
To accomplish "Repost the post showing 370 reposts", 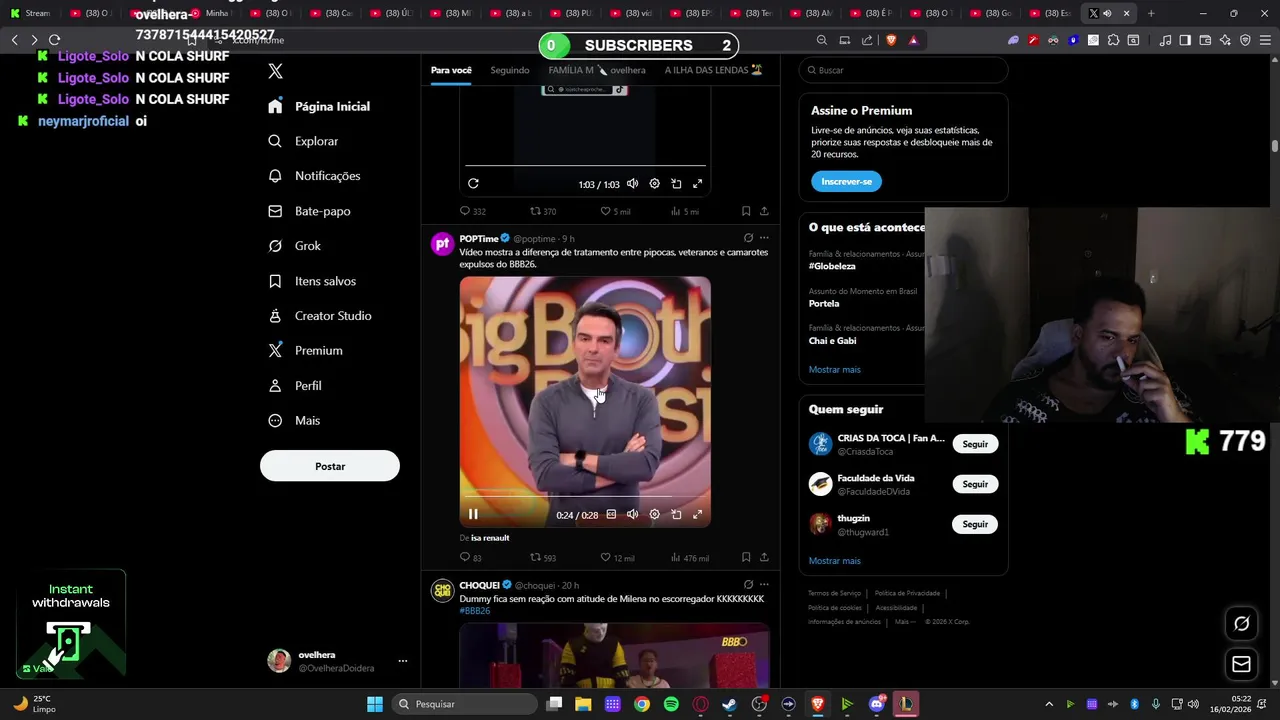I will coord(543,212).
